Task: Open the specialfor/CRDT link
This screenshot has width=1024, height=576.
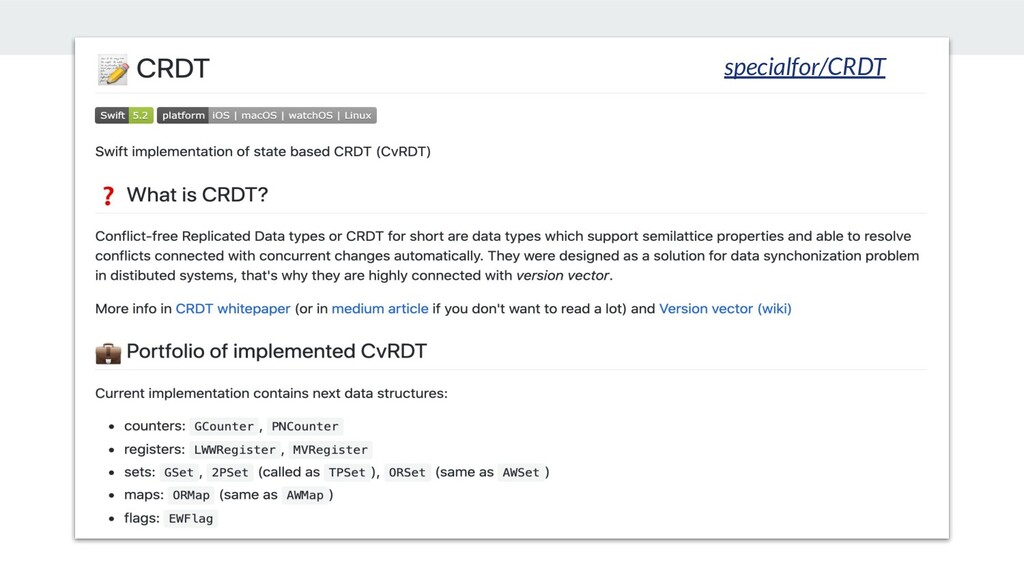Action: click(805, 67)
